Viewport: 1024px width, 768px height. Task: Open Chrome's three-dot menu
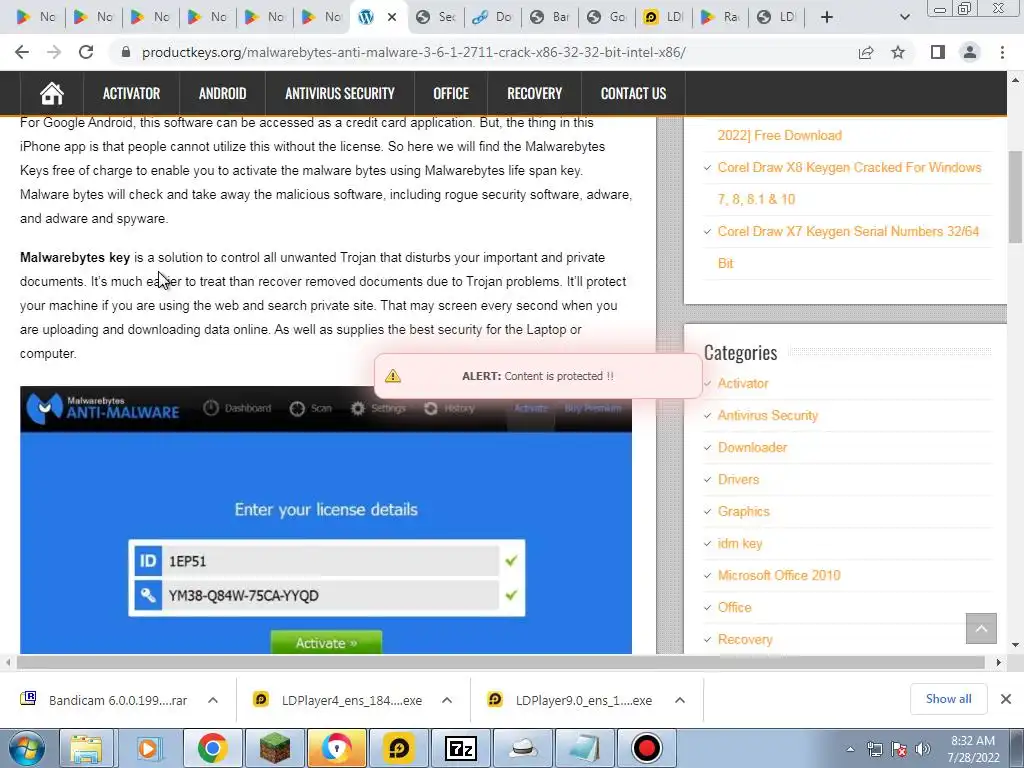[1002, 52]
